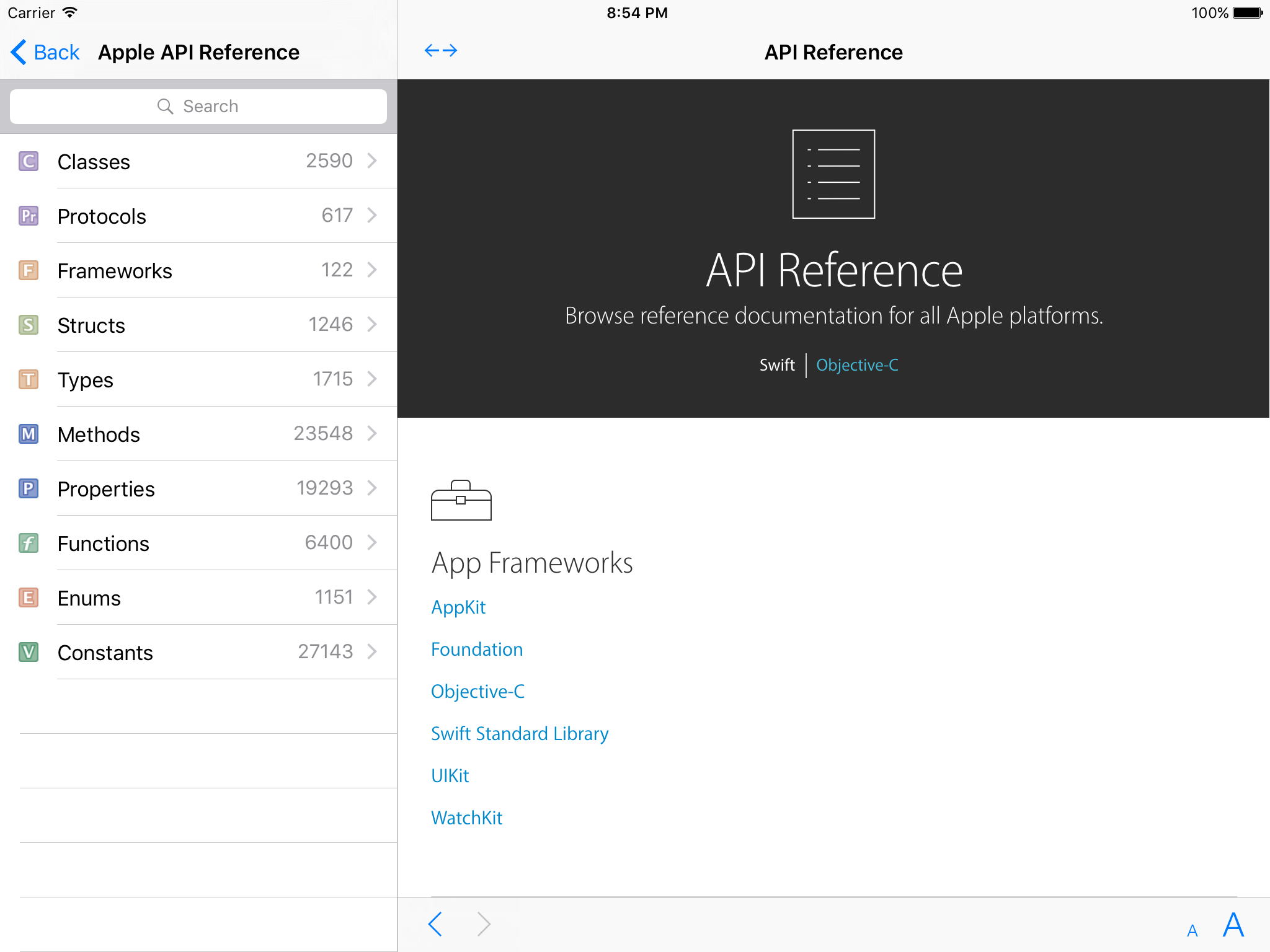Click the Search input field
The width and height of the screenshot is (1270, 952).
coord(198,106)
